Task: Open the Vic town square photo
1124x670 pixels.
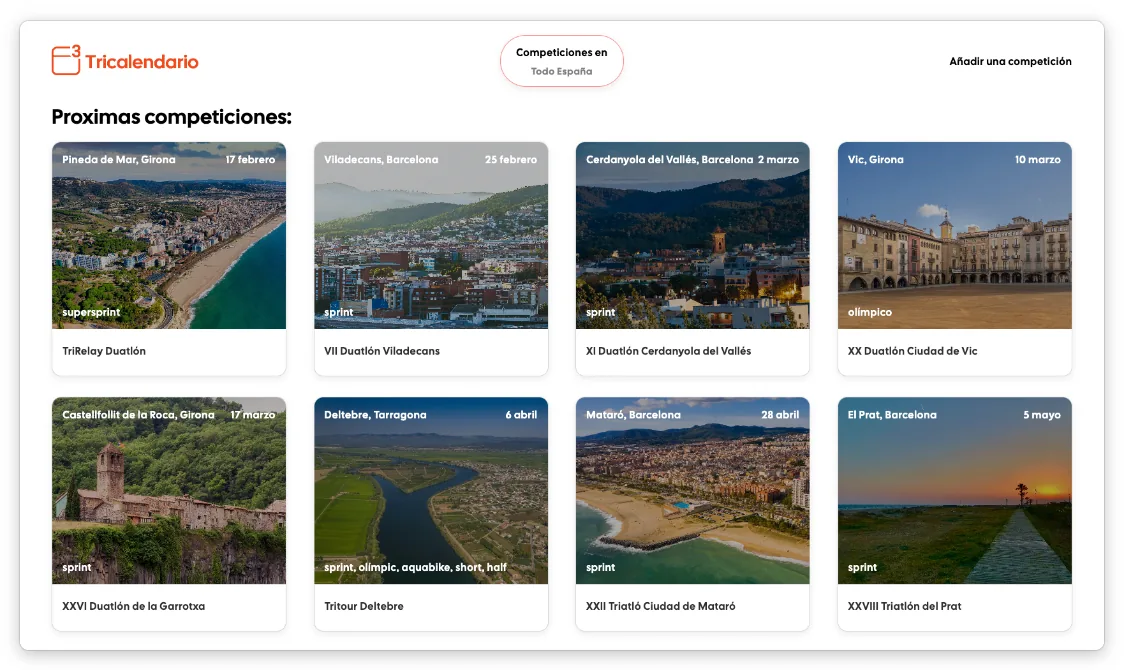Action: pos(955,236)
